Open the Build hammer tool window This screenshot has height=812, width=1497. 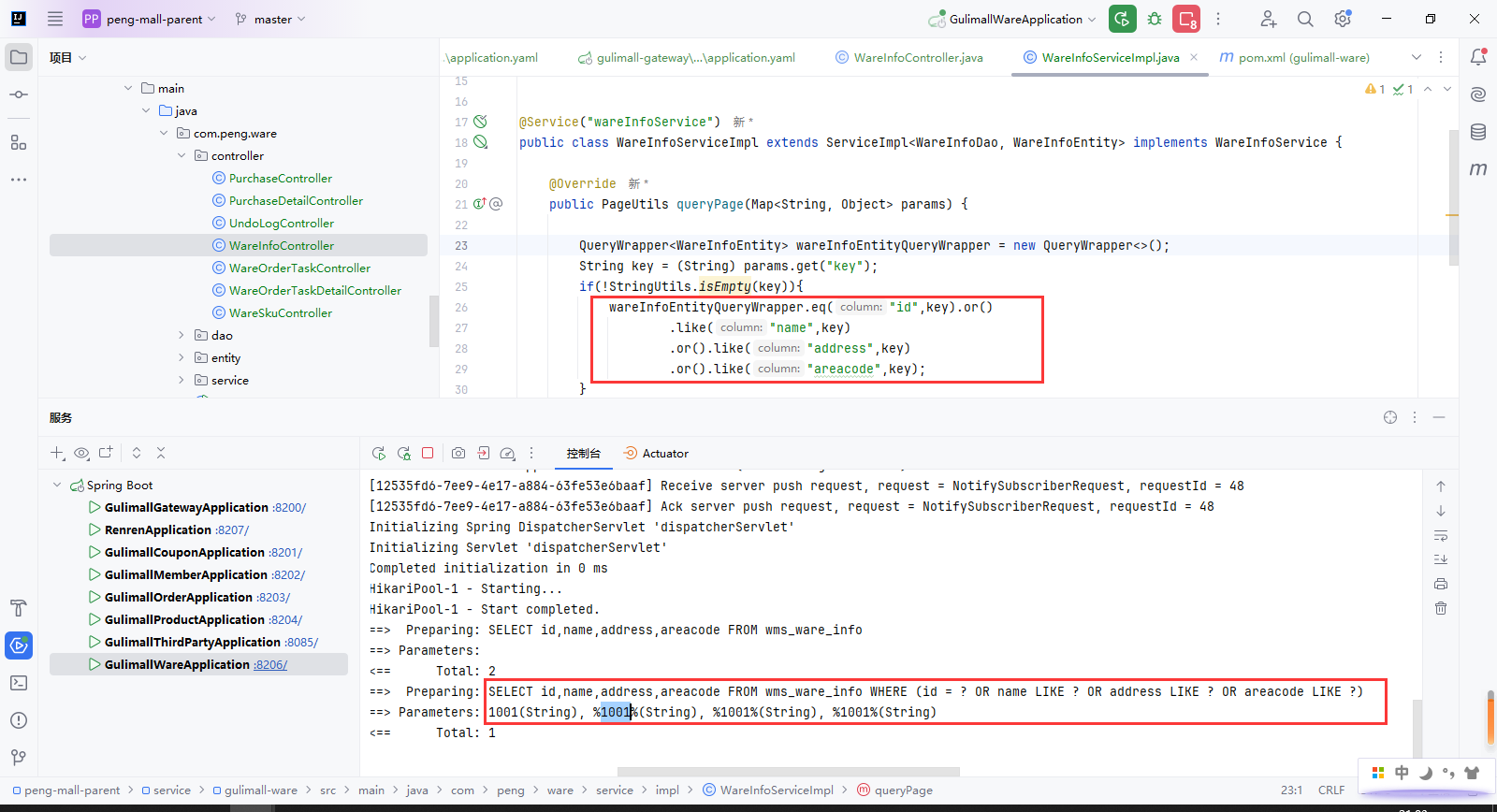[19, 608]
